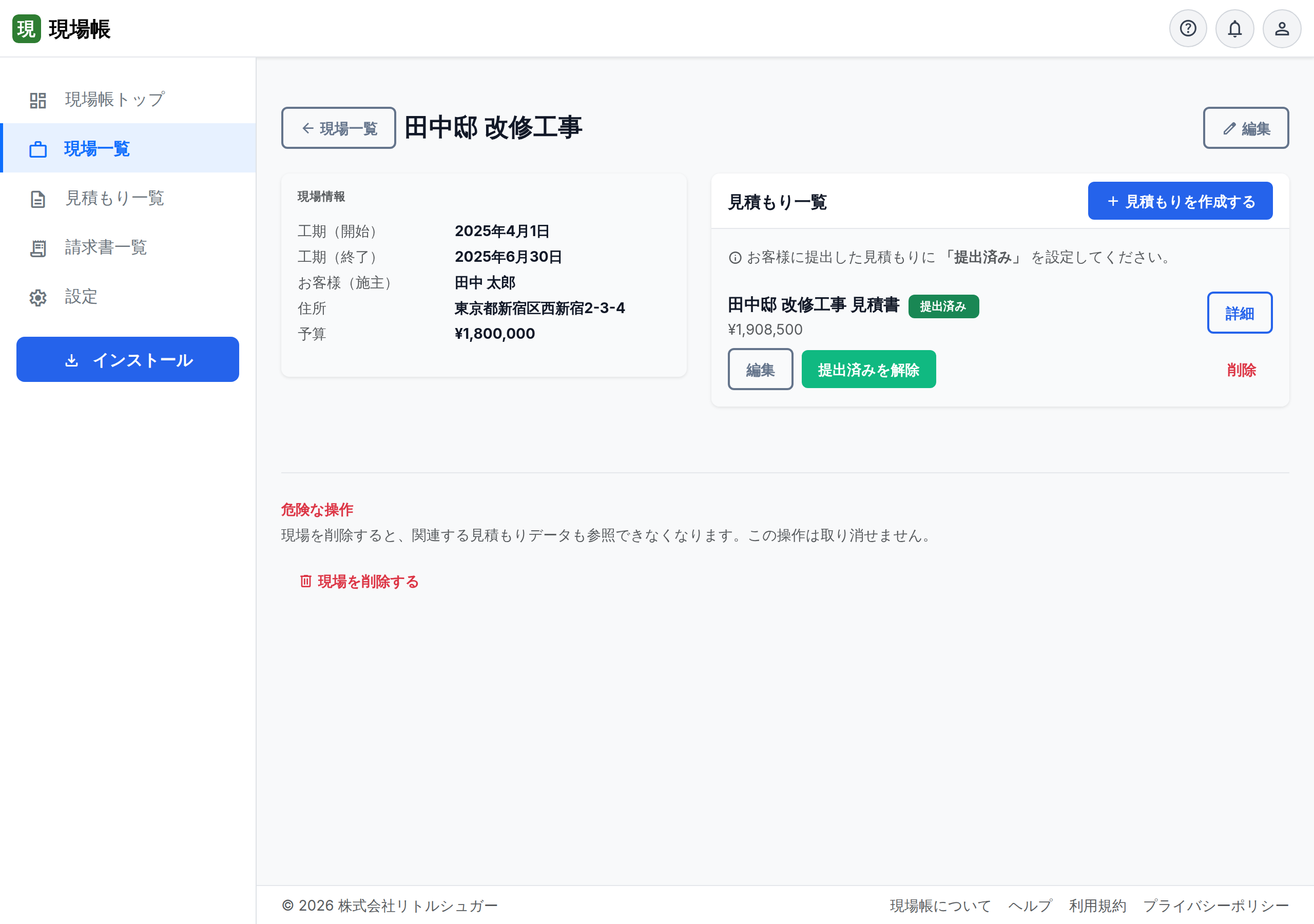
Task: Click 提出済みを解除 button
Action: 868,370
